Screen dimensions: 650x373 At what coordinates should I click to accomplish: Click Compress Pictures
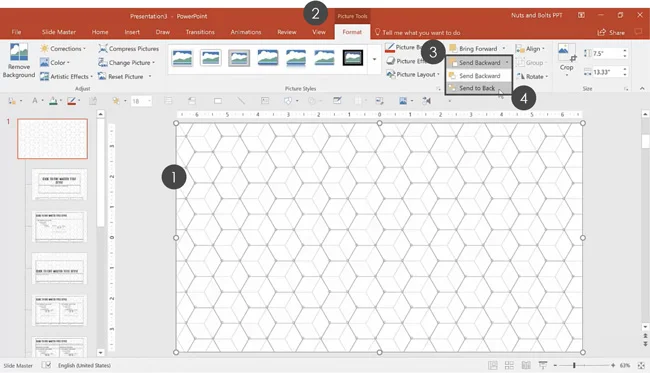coord(129,48)
